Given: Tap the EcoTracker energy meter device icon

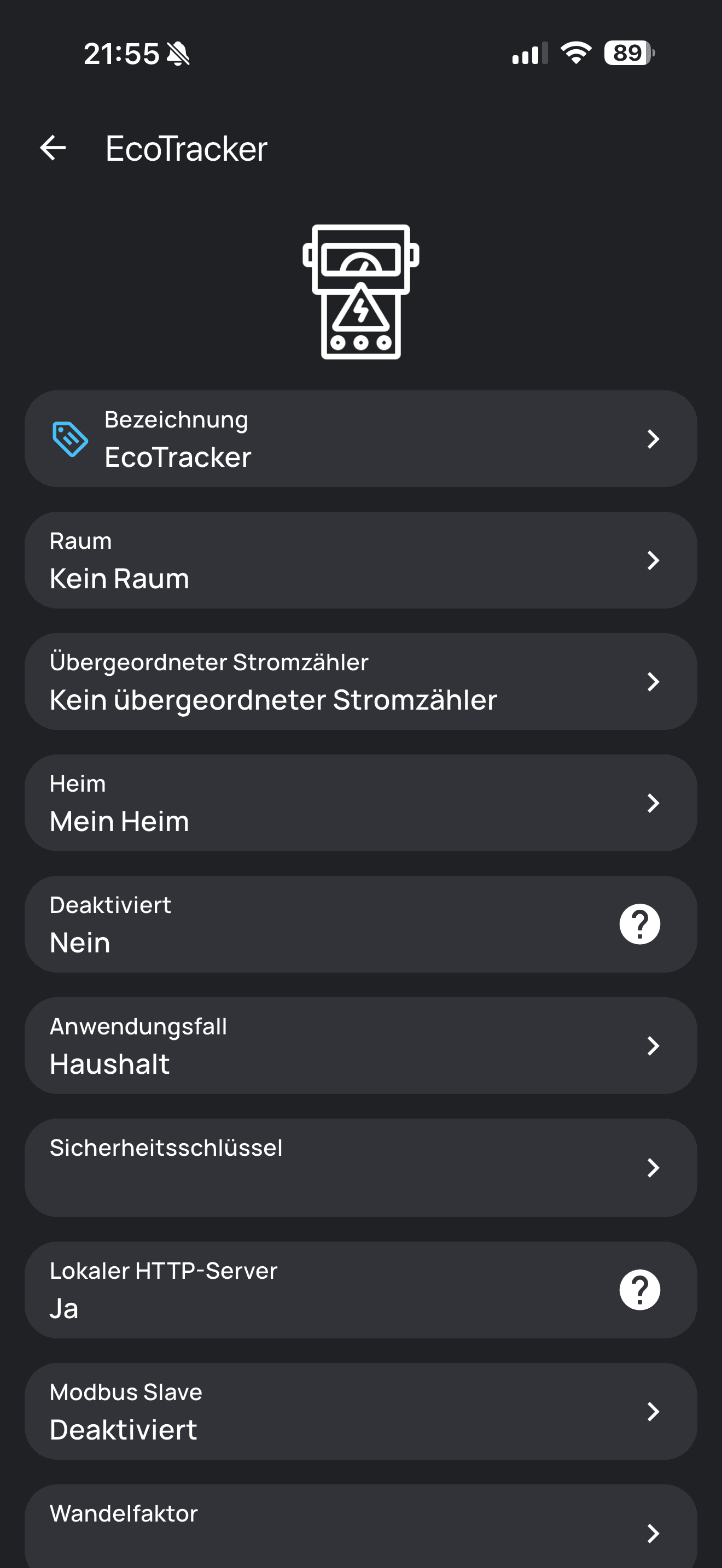Looking at the screenshot, I should [x=361, y=291].
